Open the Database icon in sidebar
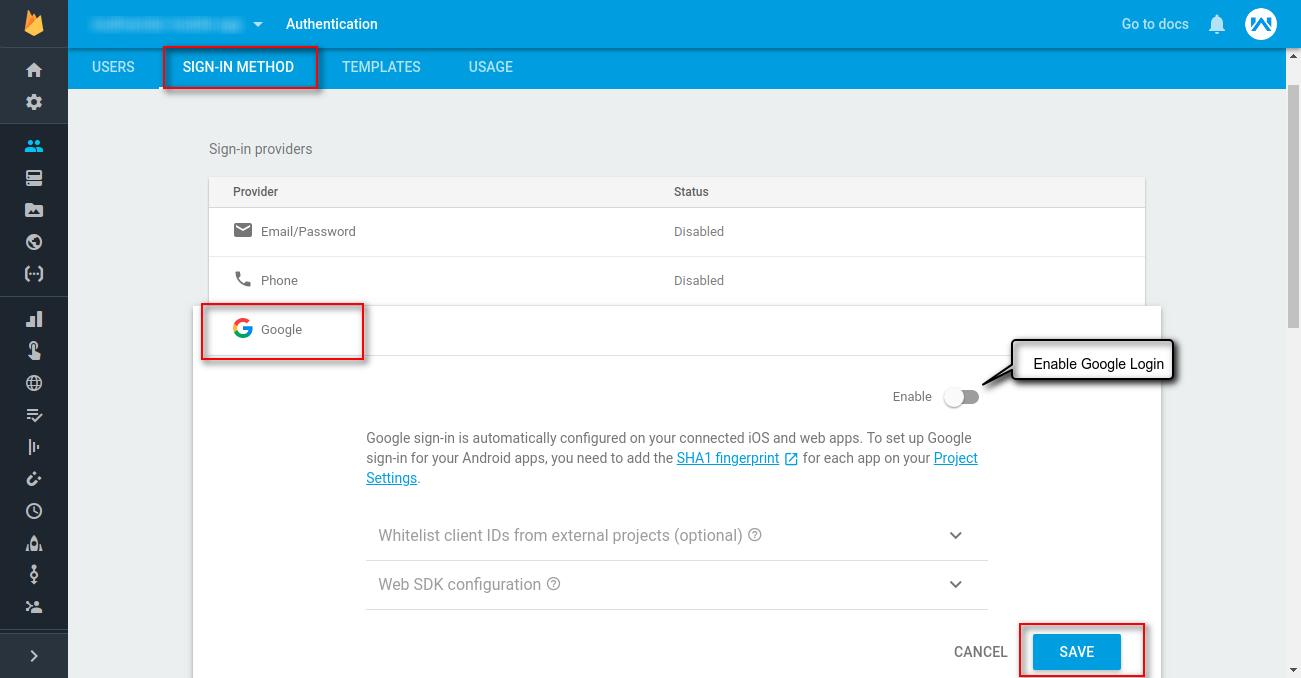 click(x=34, y=178)
